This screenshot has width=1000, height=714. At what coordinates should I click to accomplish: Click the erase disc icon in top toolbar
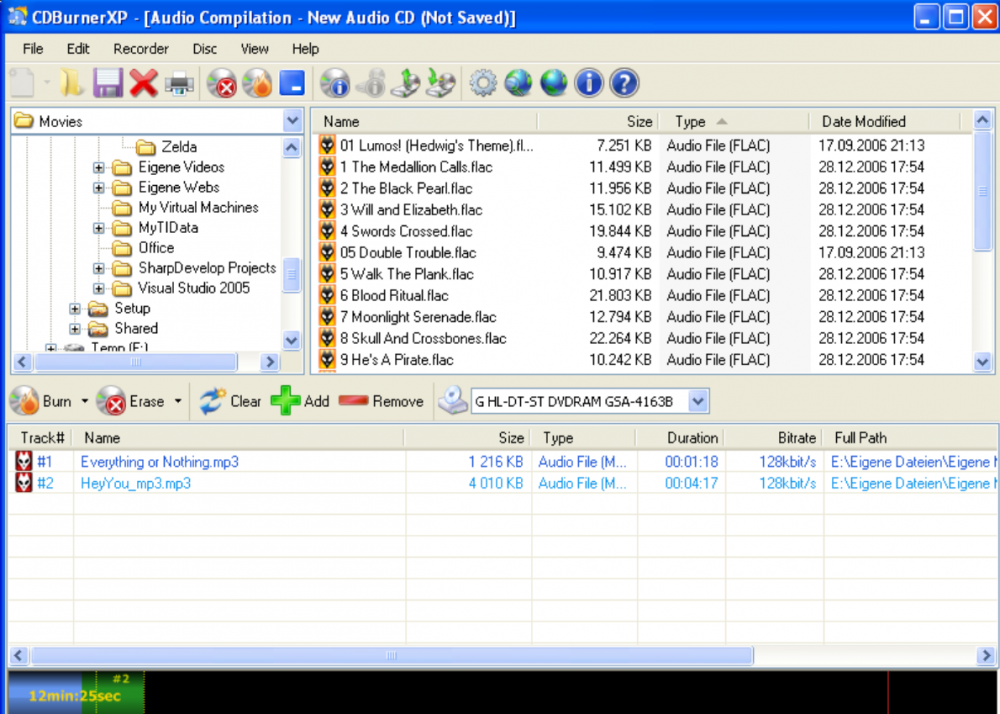pyautogui.click(x=221, y=83)
